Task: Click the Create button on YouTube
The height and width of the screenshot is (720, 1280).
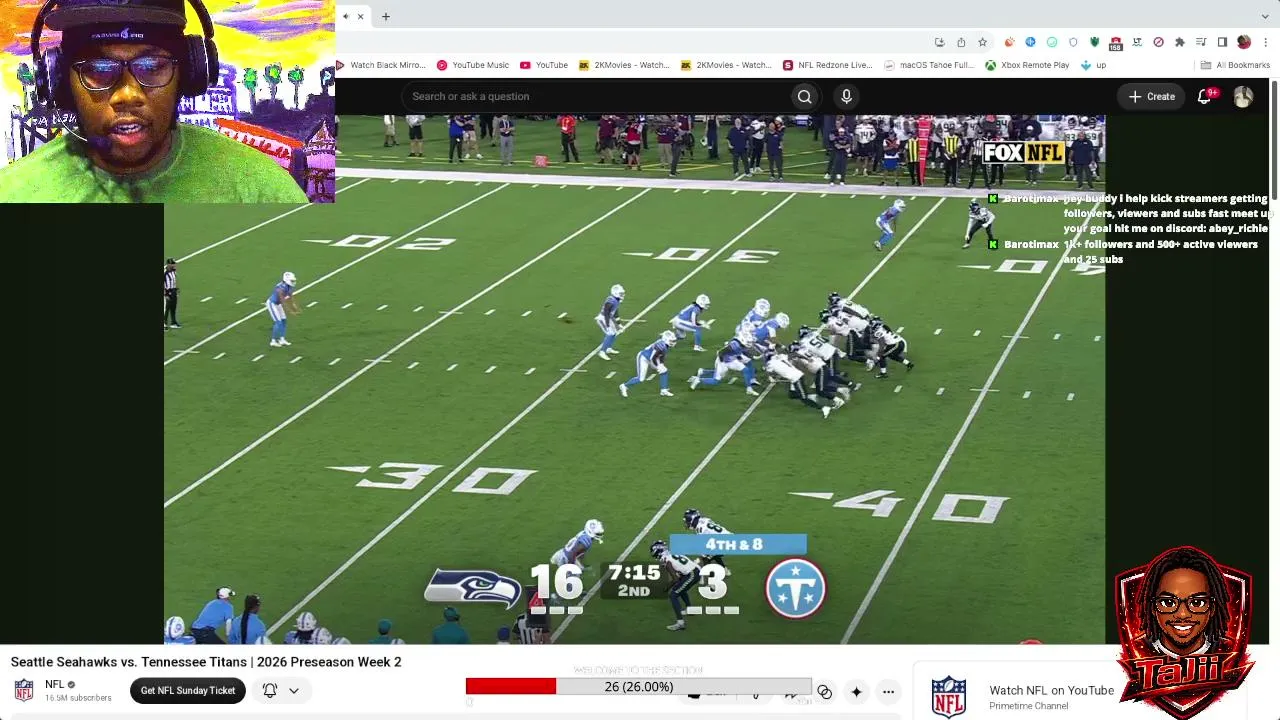Action: tap(1151, 96)
